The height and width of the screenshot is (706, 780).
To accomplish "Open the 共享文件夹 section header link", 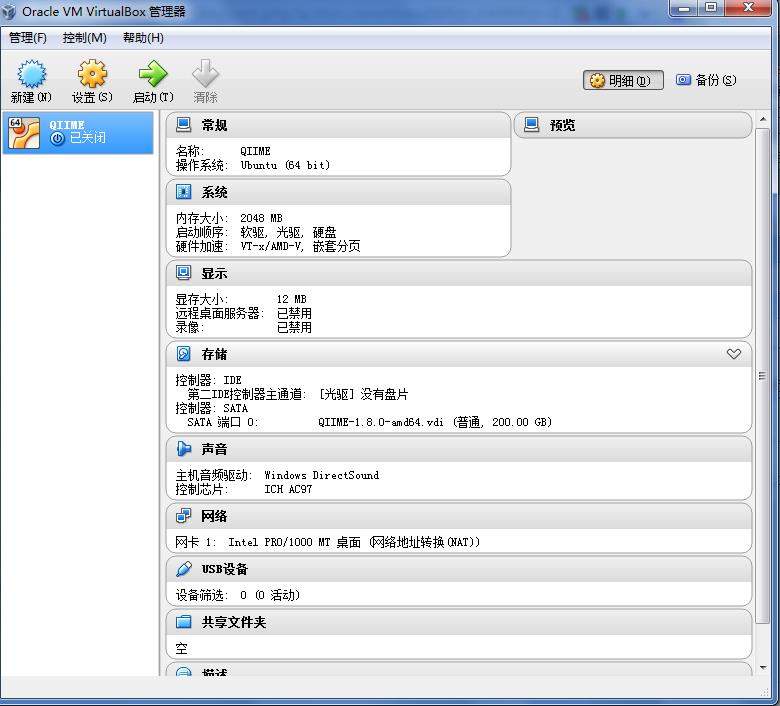I will [x=234, y=622].
